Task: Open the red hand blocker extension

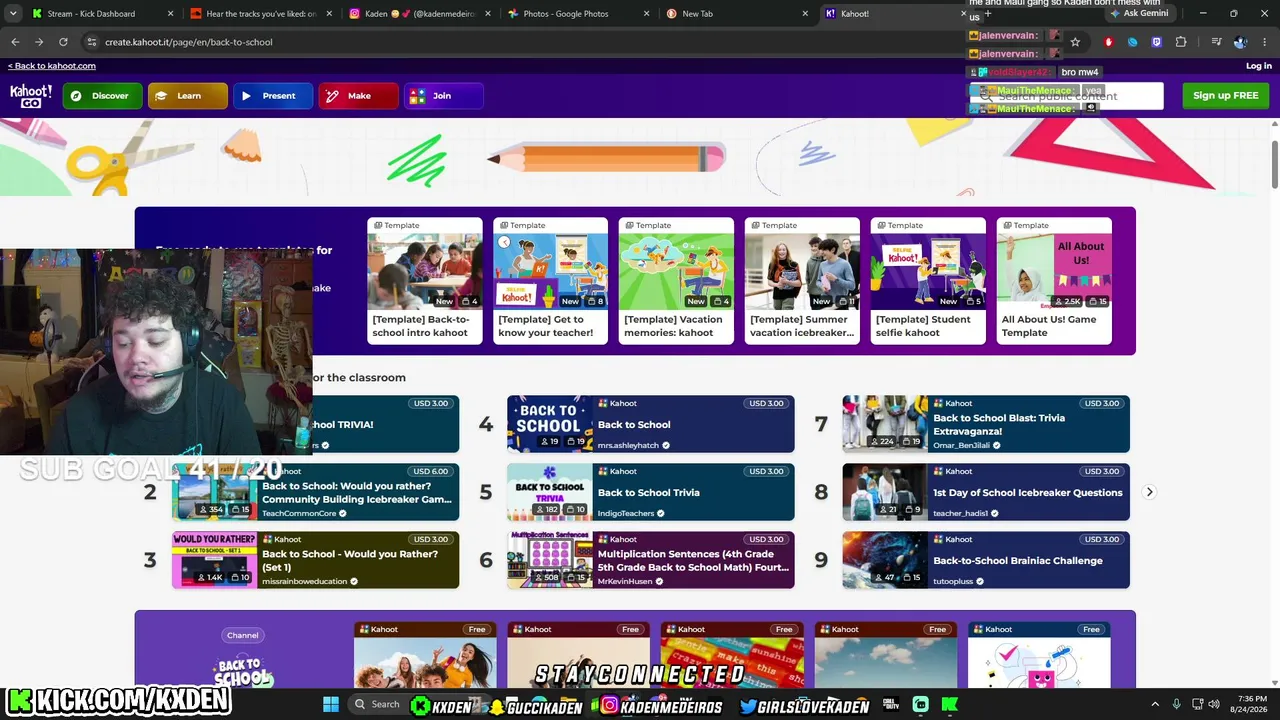Action: (x=1108, y=42)
